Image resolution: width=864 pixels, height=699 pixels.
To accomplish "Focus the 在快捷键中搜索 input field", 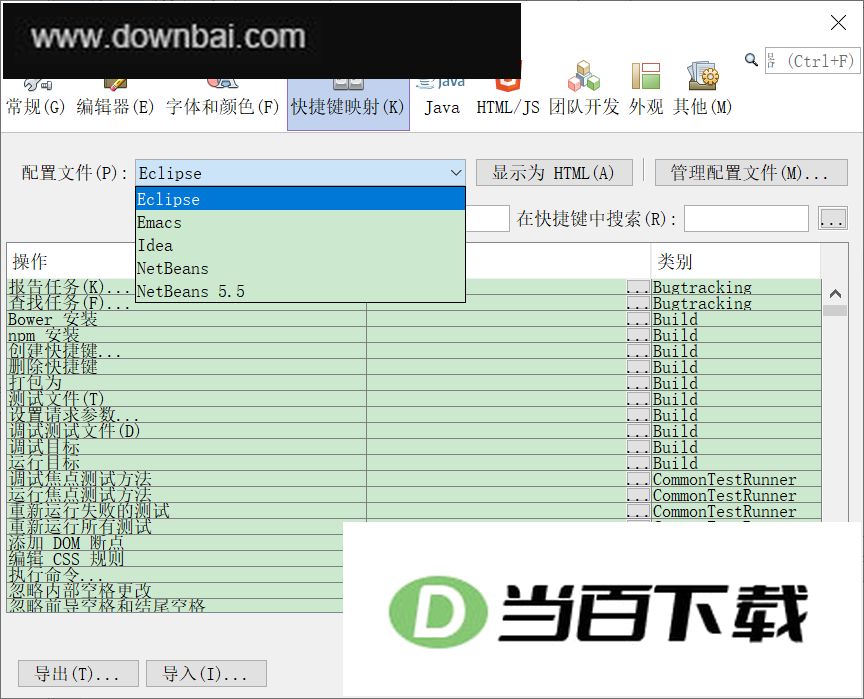I will 746,219.
